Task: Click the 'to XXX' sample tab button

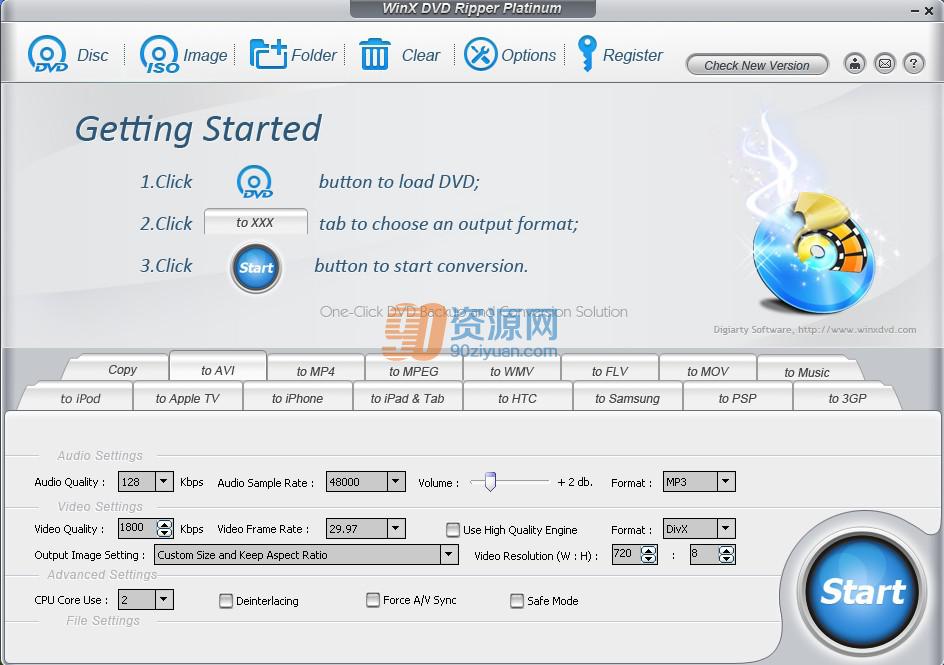Action: coord(256,222)
